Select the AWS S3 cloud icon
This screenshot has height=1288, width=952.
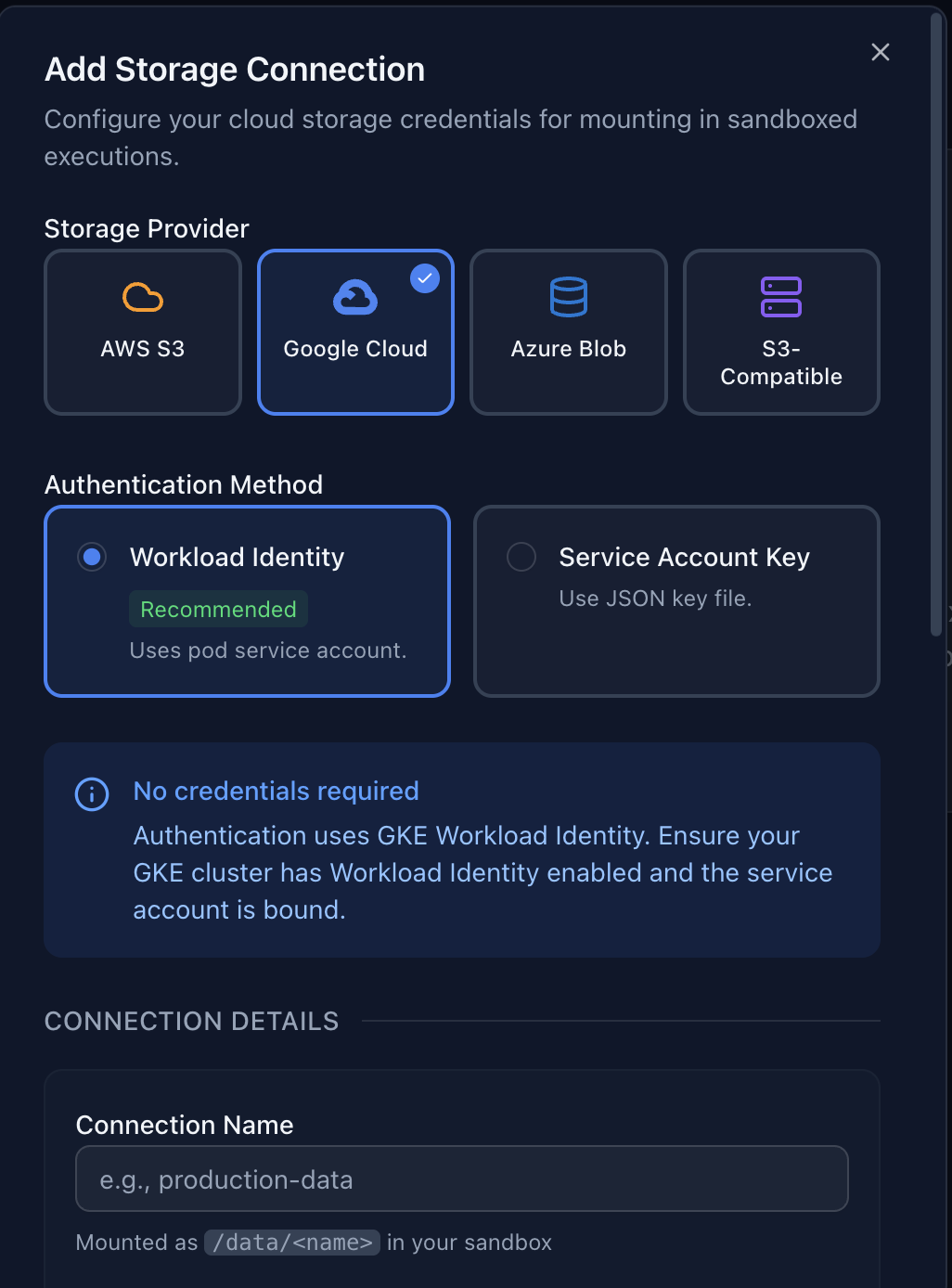tap(142, 297)
